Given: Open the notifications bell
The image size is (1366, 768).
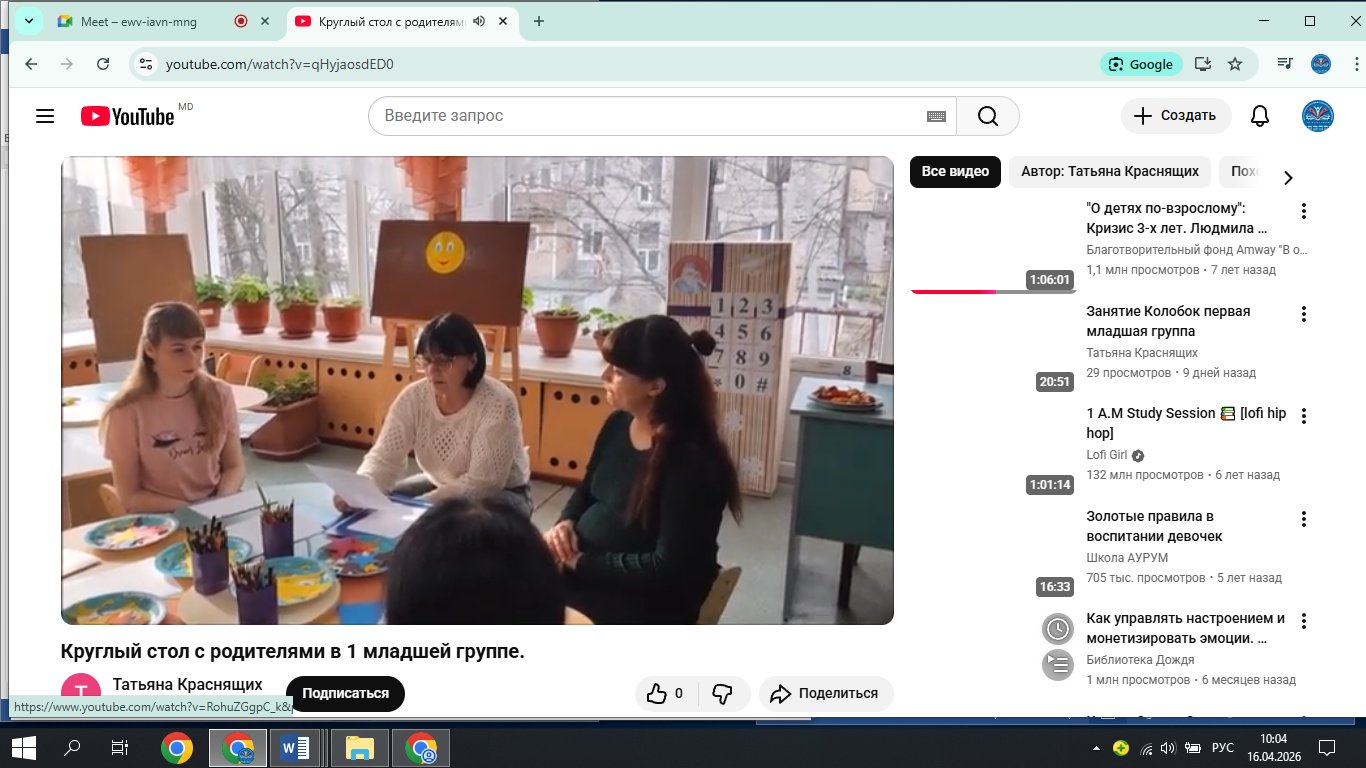Looking at the screenshot, I should pos(1260,116).
